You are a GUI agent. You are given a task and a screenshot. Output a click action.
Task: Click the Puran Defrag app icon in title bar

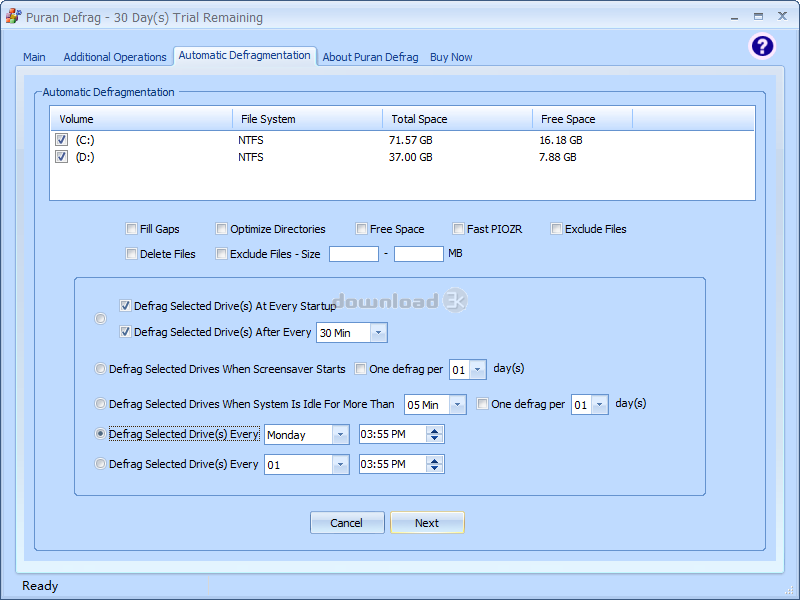(13, 17)
